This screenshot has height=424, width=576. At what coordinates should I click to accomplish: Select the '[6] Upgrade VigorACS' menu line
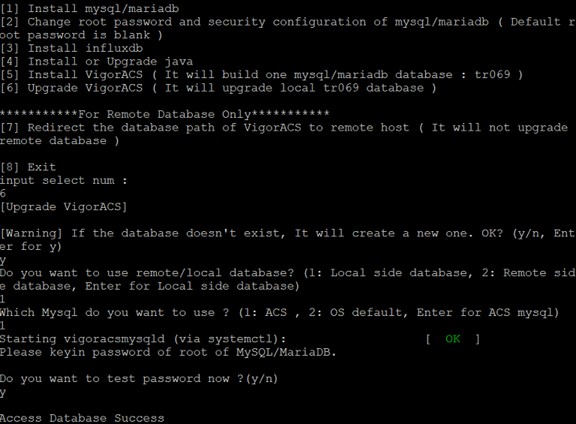[218, 88]
